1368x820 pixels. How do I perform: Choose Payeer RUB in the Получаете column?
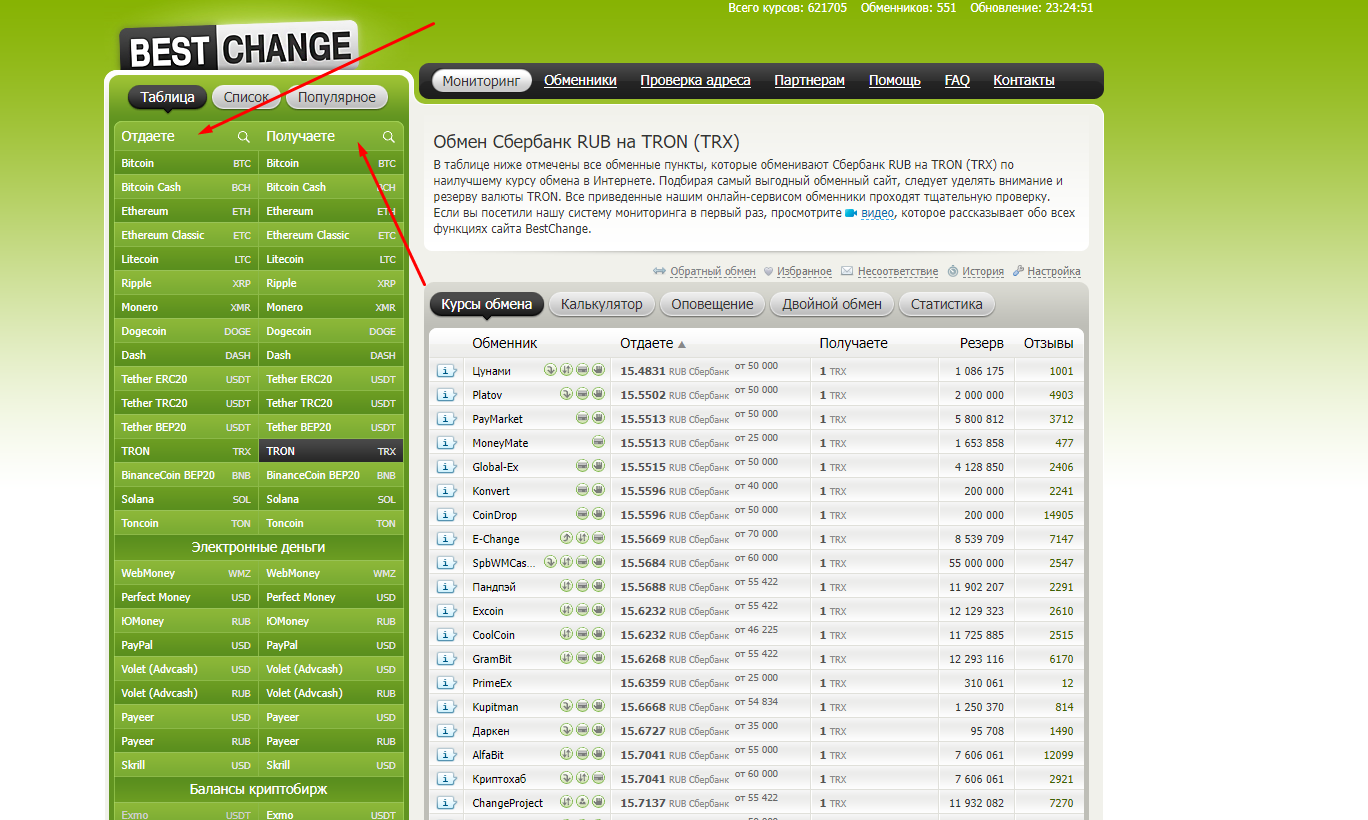[331, 741]
